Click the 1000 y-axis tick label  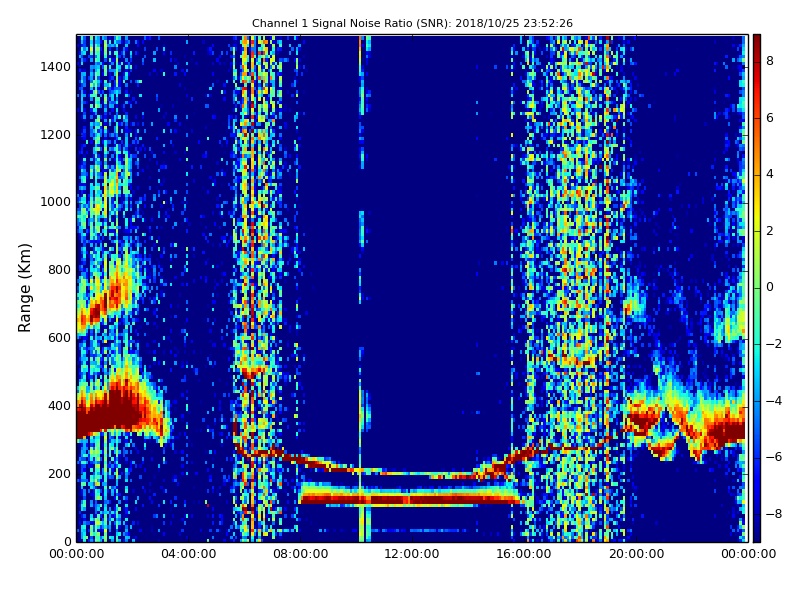coord(56,202)
